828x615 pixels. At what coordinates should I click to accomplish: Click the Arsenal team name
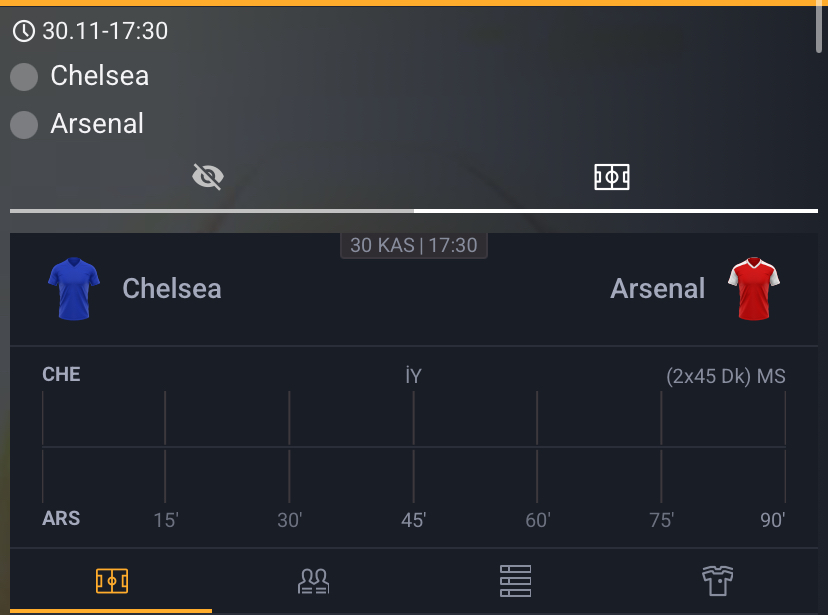[657, 289]
